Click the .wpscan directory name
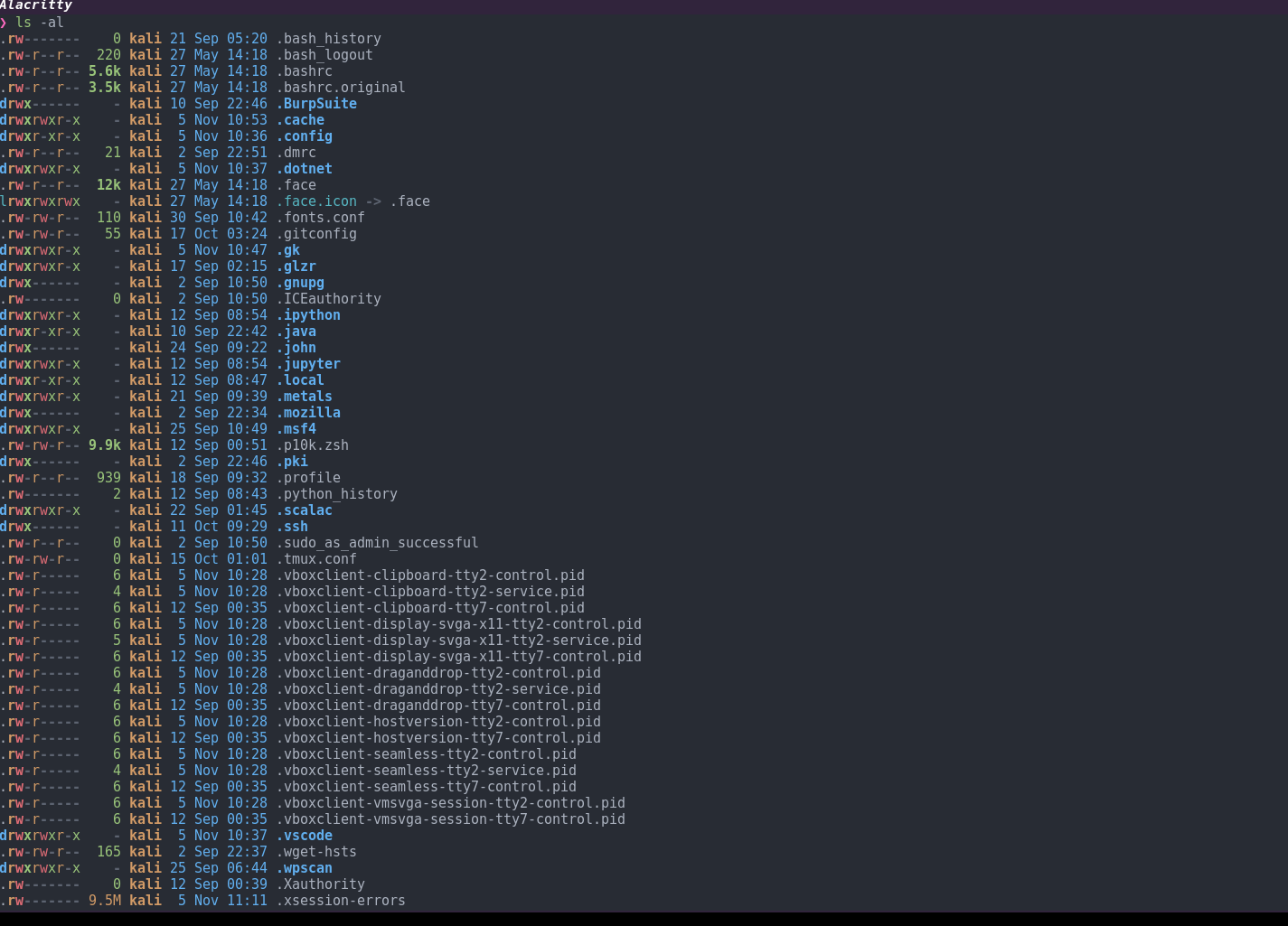1288x926 pixels. 305,868
